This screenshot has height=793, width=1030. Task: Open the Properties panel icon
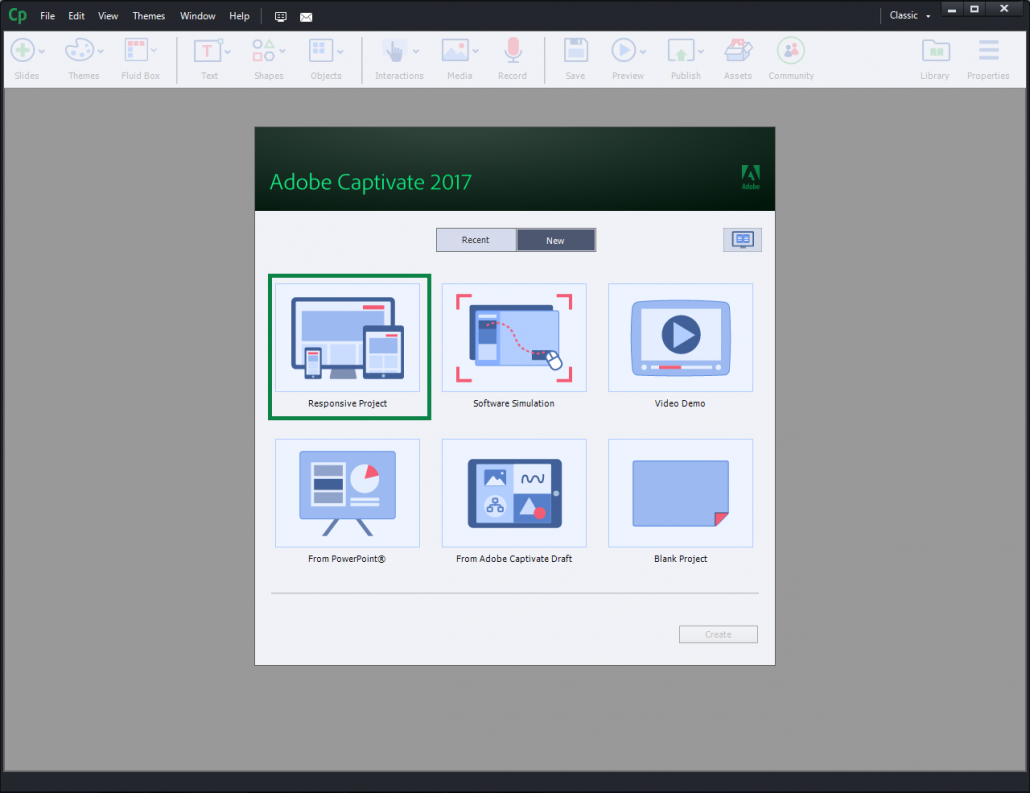click(x=989, y=51)
